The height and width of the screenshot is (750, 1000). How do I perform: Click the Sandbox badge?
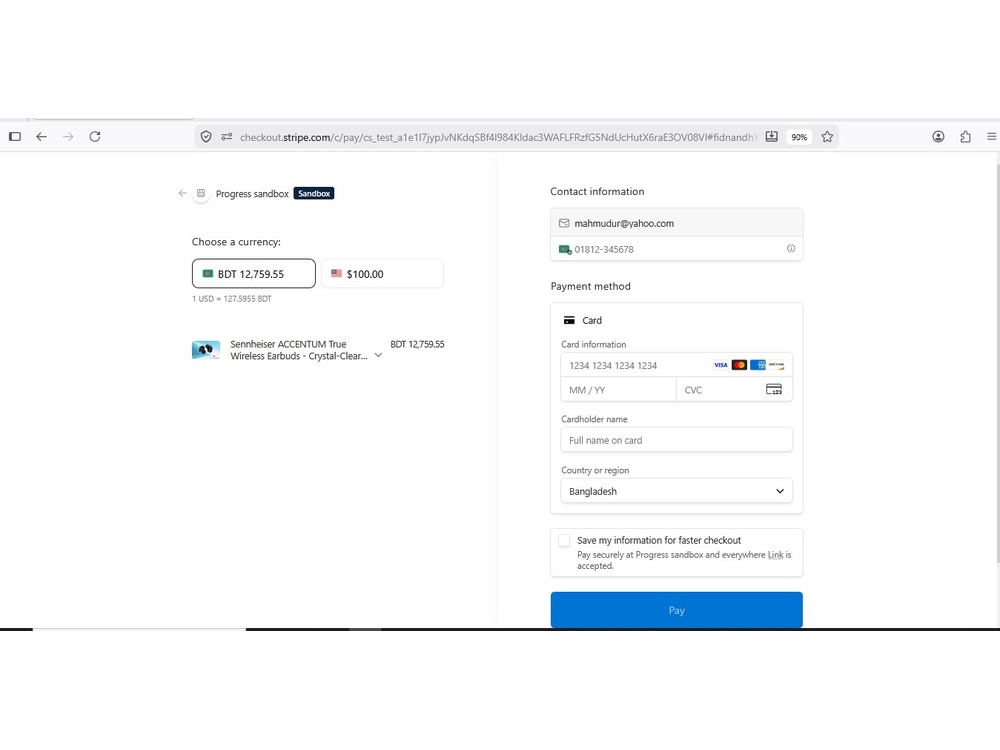click(x=314, y=193)
